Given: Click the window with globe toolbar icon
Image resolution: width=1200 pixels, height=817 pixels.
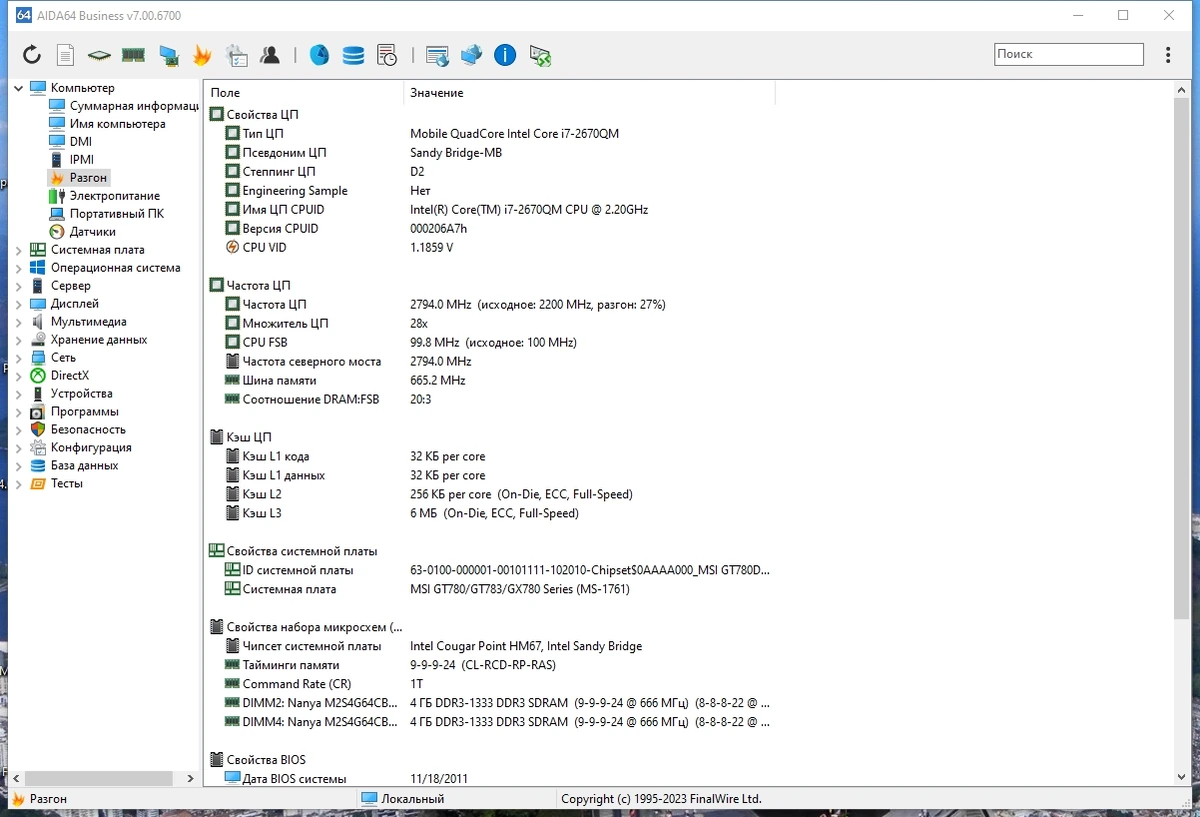Looking at the screenshot, I should [x=437, y=55].
